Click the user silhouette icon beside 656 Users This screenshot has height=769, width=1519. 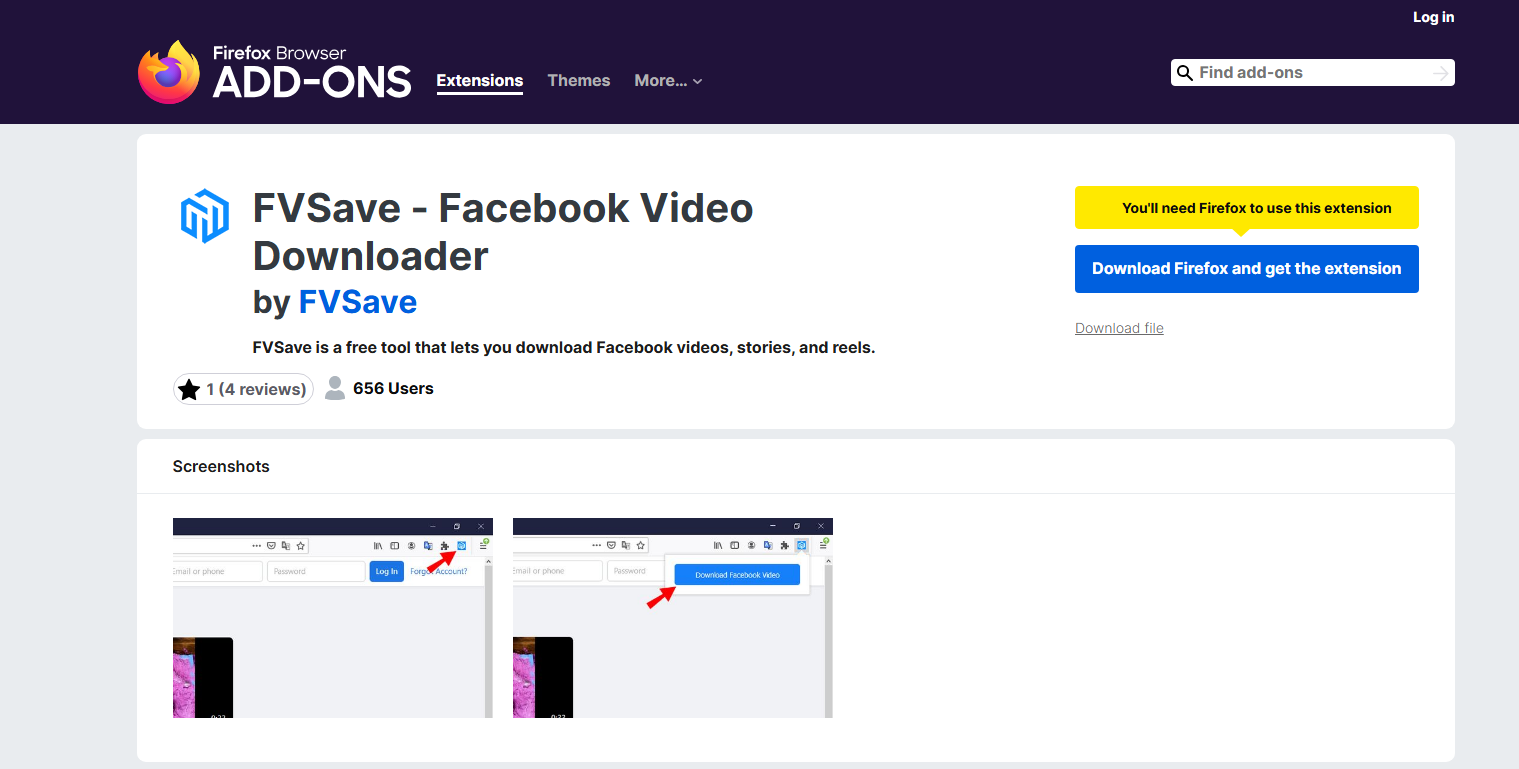click(335, 388)
